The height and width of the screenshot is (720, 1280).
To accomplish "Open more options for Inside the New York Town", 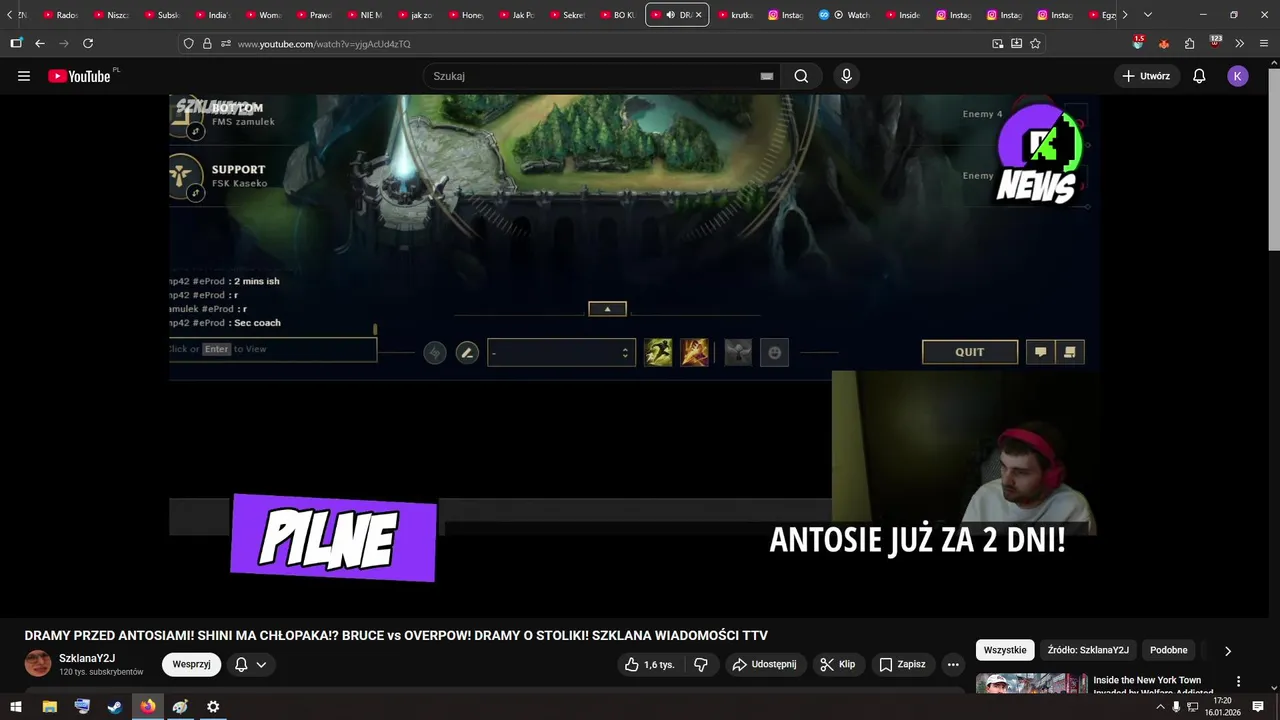I will coord(1238,681).
